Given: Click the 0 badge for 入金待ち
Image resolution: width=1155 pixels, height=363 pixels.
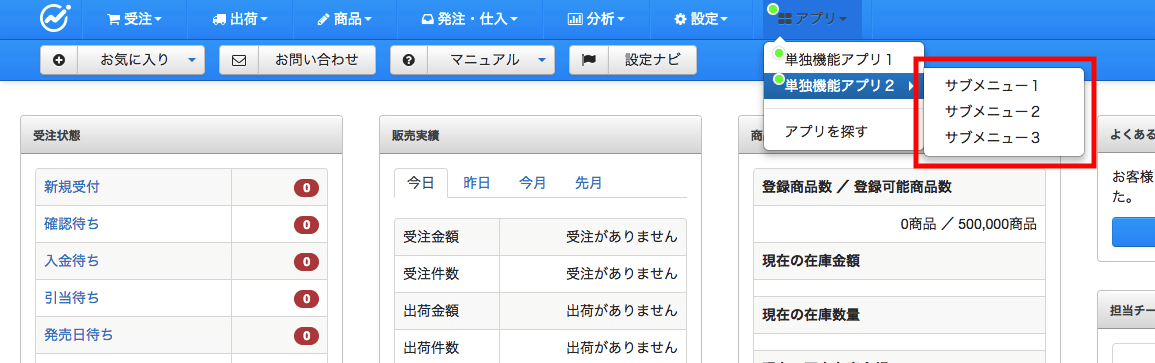Looking at the screenshot, I should pos(306,261).
